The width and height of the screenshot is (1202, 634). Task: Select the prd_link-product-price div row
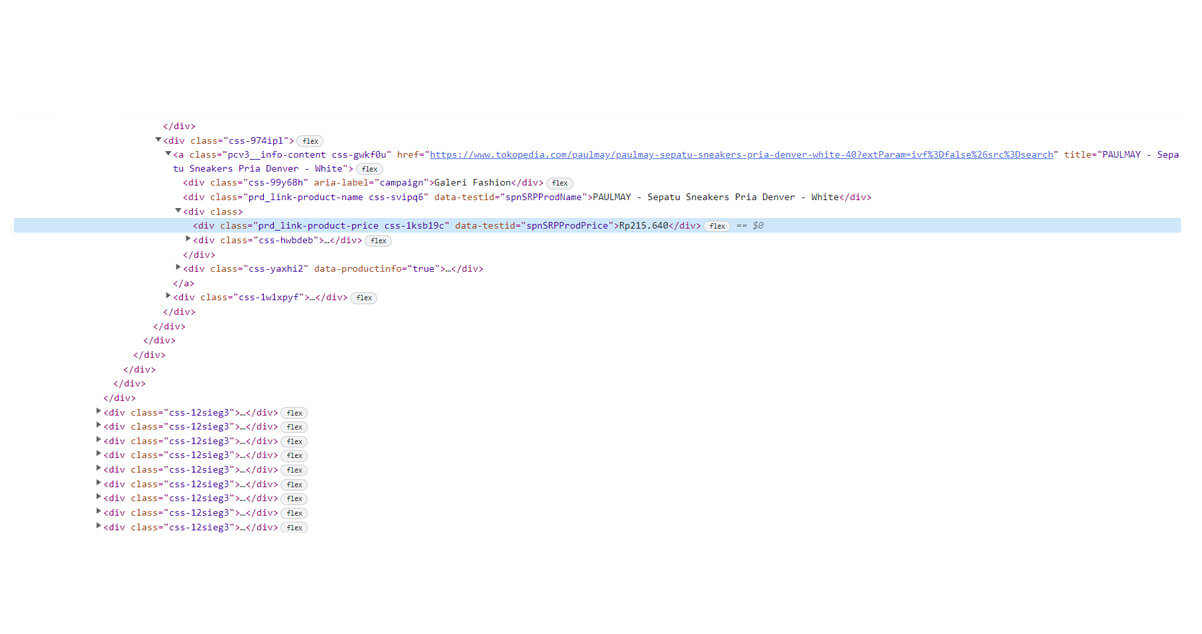pos(597,226)
